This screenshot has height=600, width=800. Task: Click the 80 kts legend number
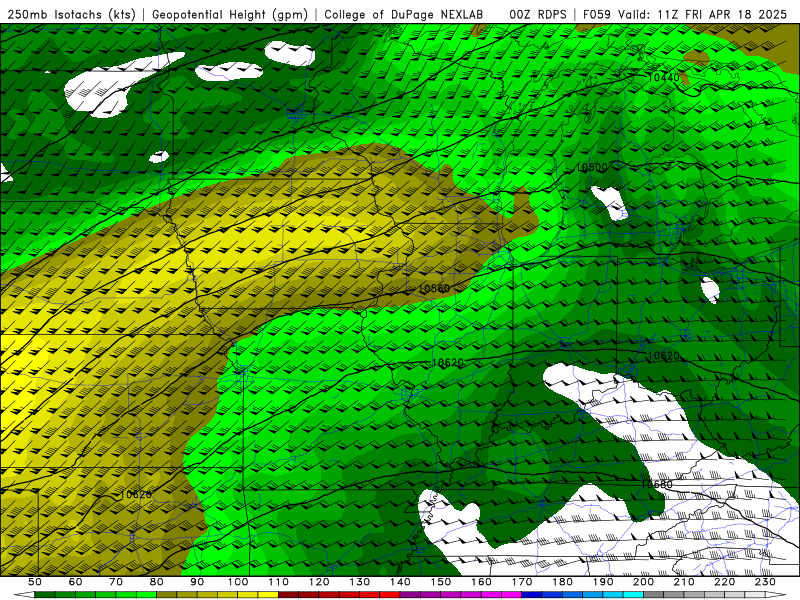[157, 582]
